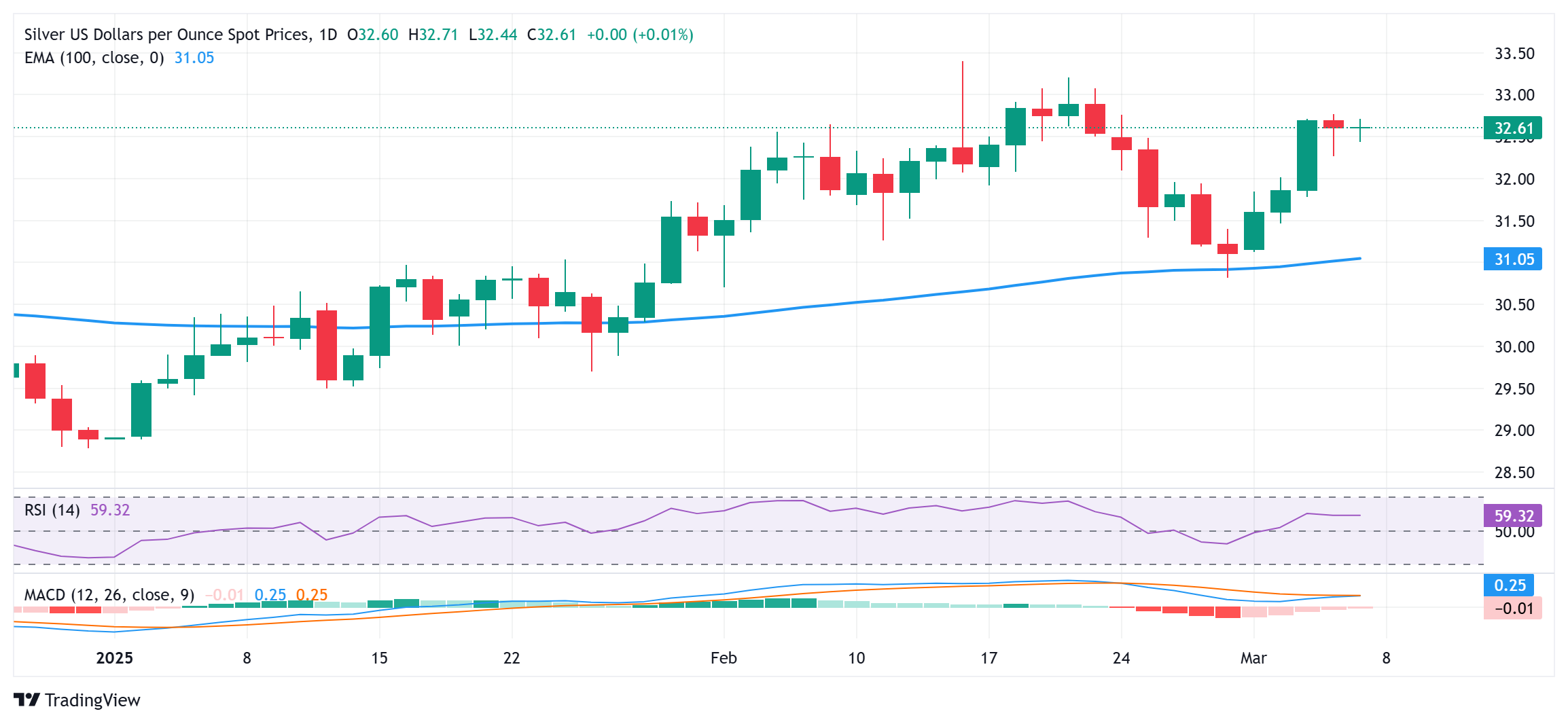The width and height of the screenshot is (1568, 724).
Task: Click the 33.50 level on price axis
Action: click(1514, 54)
